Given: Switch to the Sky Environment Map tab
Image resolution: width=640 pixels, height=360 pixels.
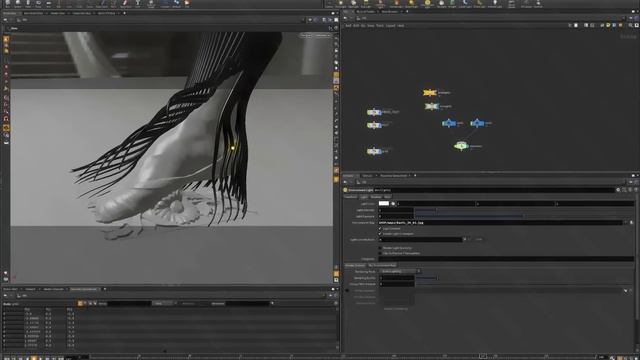Looking at the screenshot, I should click(382, 265).
